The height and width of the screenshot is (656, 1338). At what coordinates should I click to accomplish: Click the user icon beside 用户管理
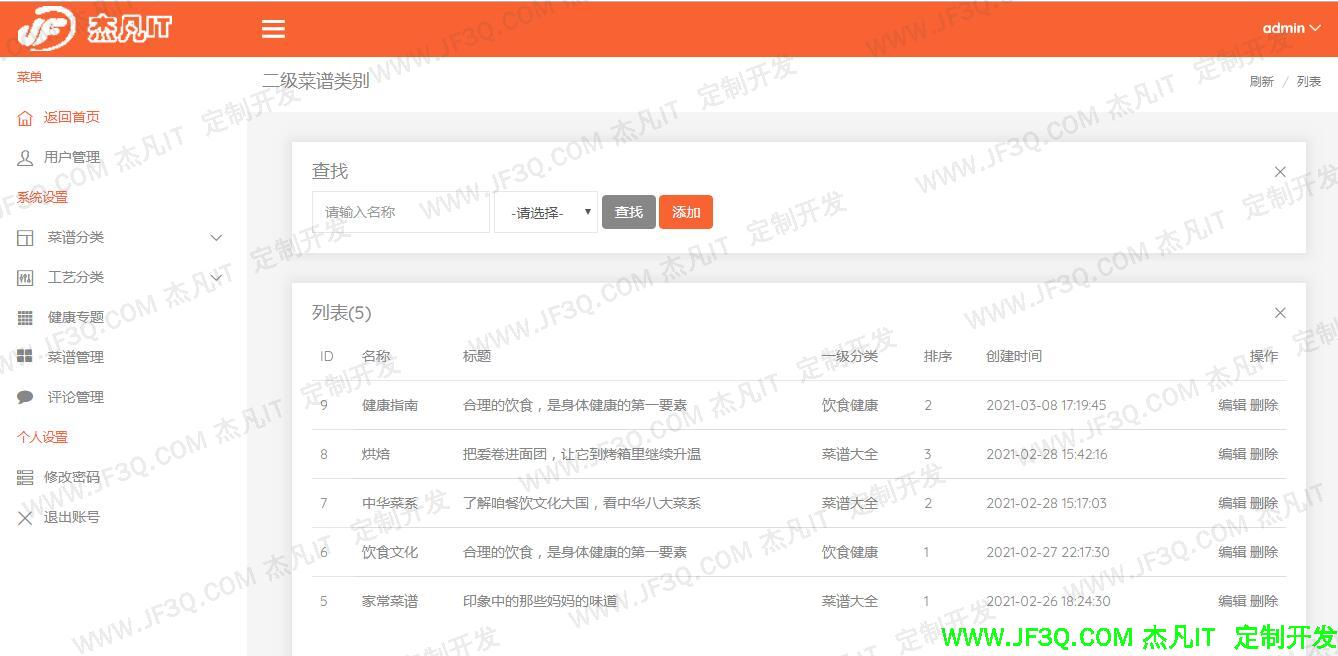coord(25,158)
